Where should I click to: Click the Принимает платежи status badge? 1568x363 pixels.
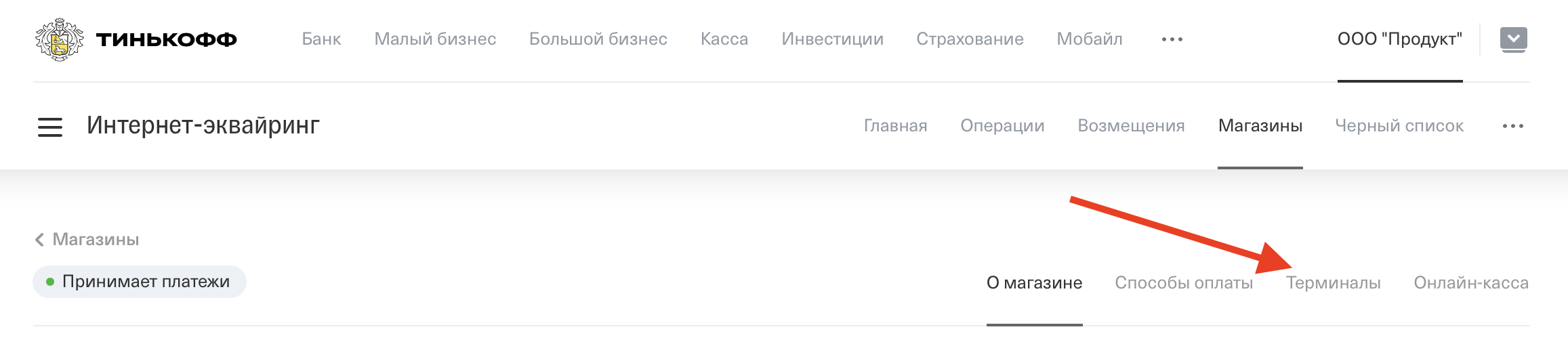click(x=140, y=282)
